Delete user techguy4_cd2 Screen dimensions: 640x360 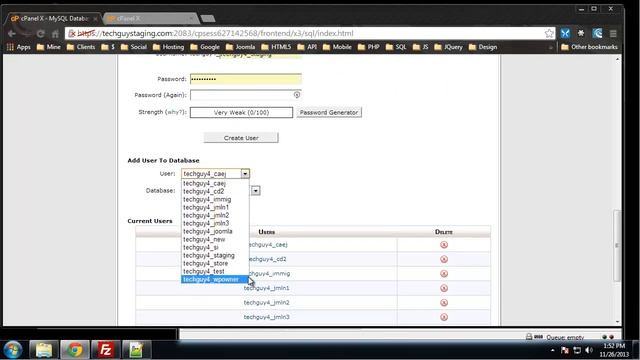click(444, 259)
